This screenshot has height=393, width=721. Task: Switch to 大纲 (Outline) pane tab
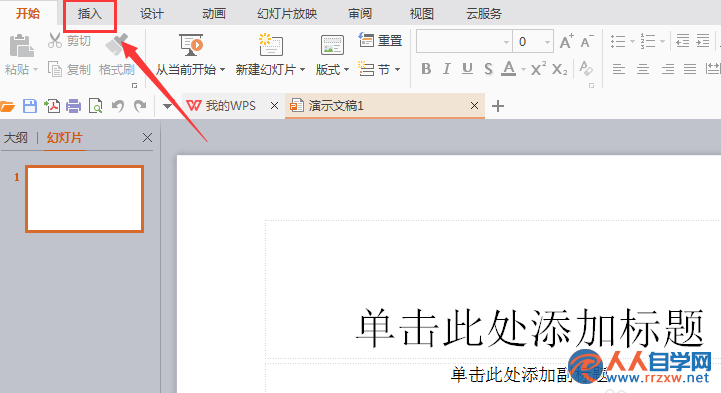(x=16, y=137)
